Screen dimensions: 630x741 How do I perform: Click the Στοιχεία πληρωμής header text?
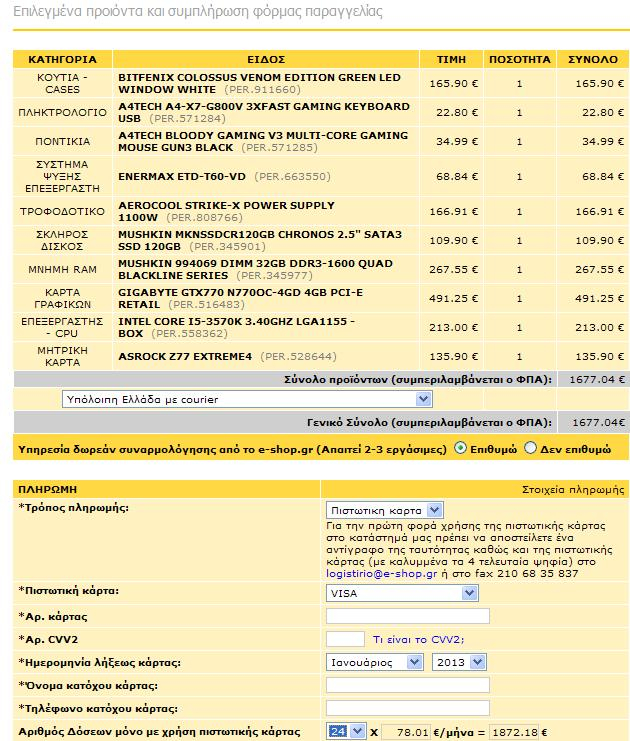click(x=573, y=489)
